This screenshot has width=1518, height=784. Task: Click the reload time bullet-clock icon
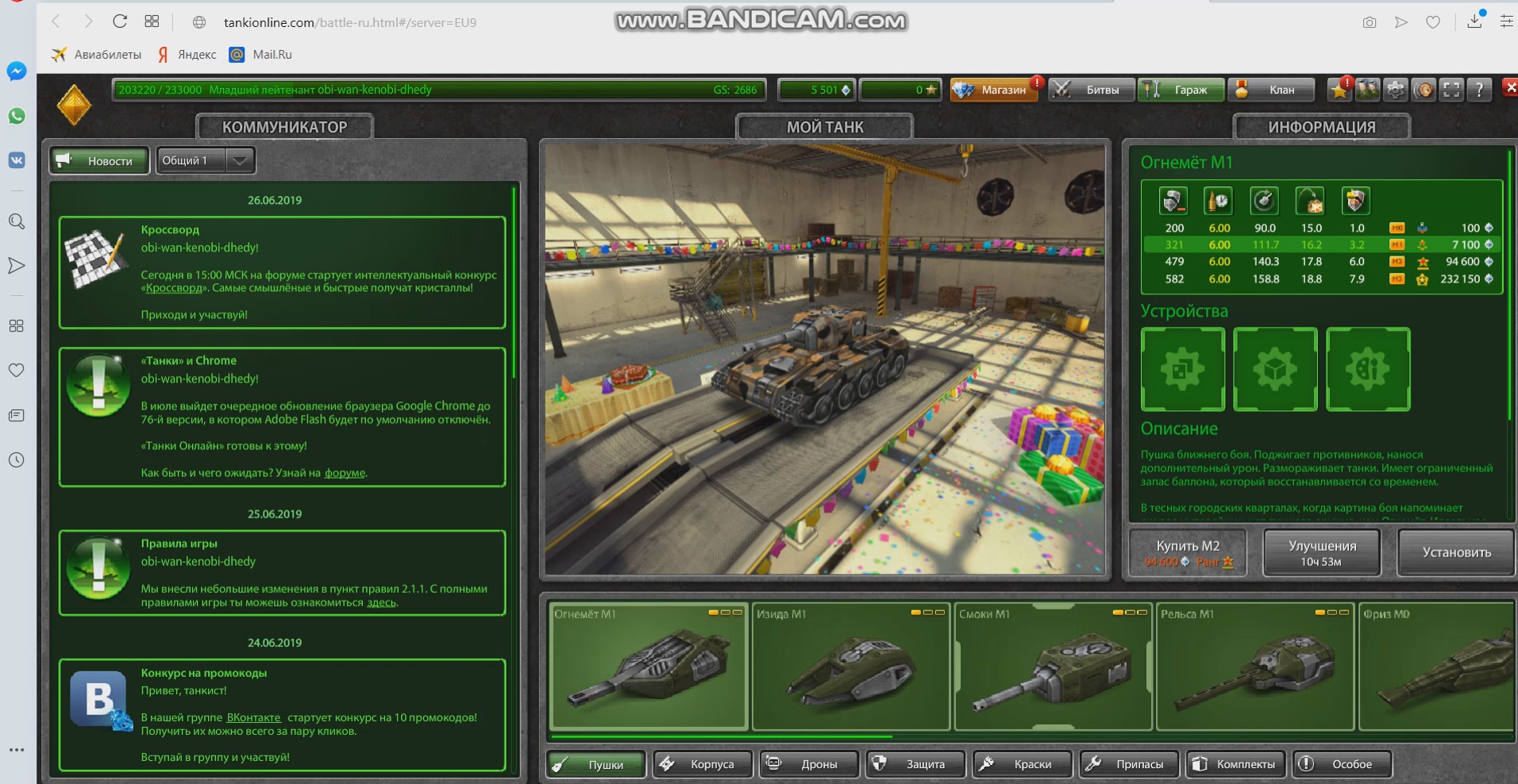[1218, 201]
